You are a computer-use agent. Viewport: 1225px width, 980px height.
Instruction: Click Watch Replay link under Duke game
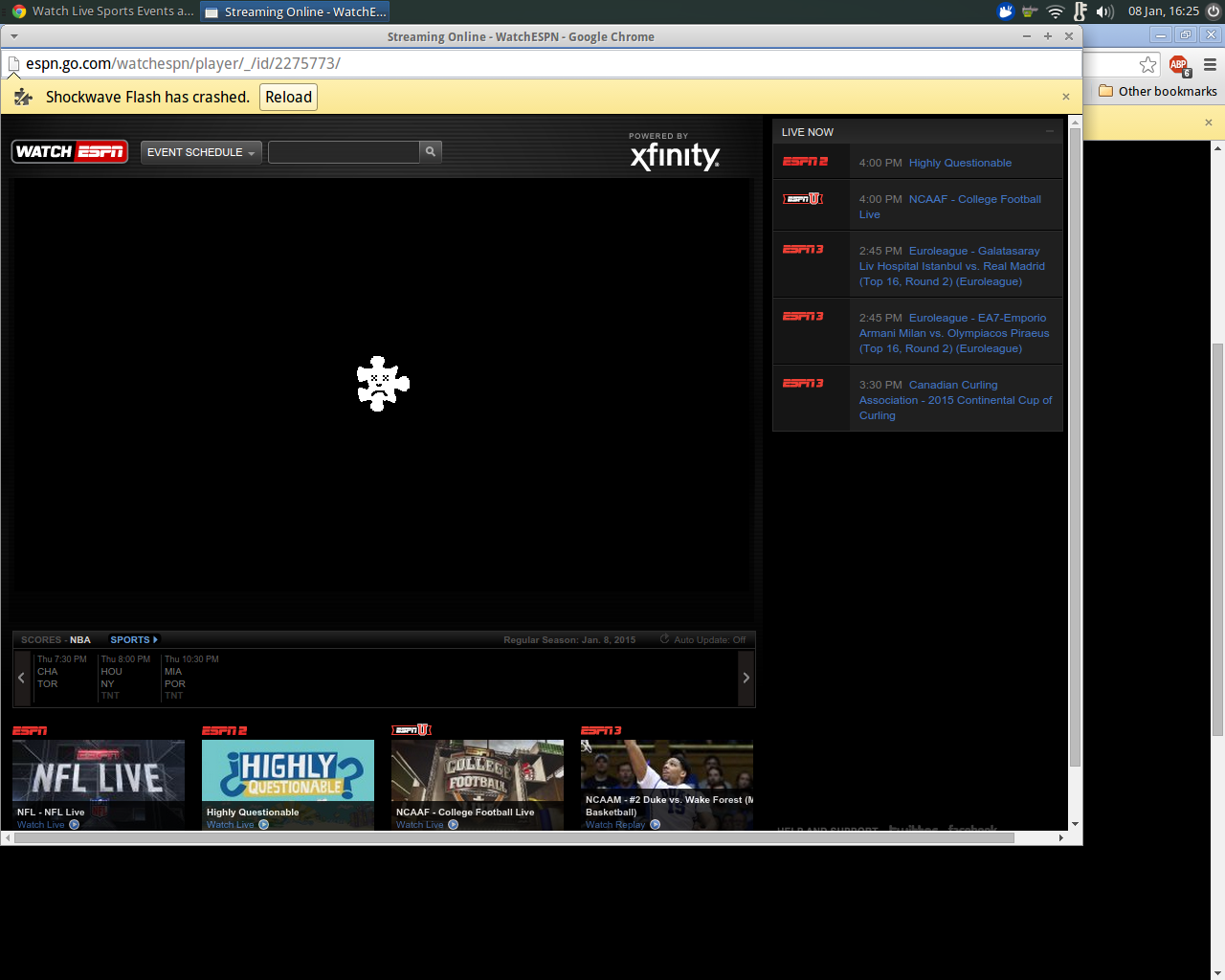(615, 825)
